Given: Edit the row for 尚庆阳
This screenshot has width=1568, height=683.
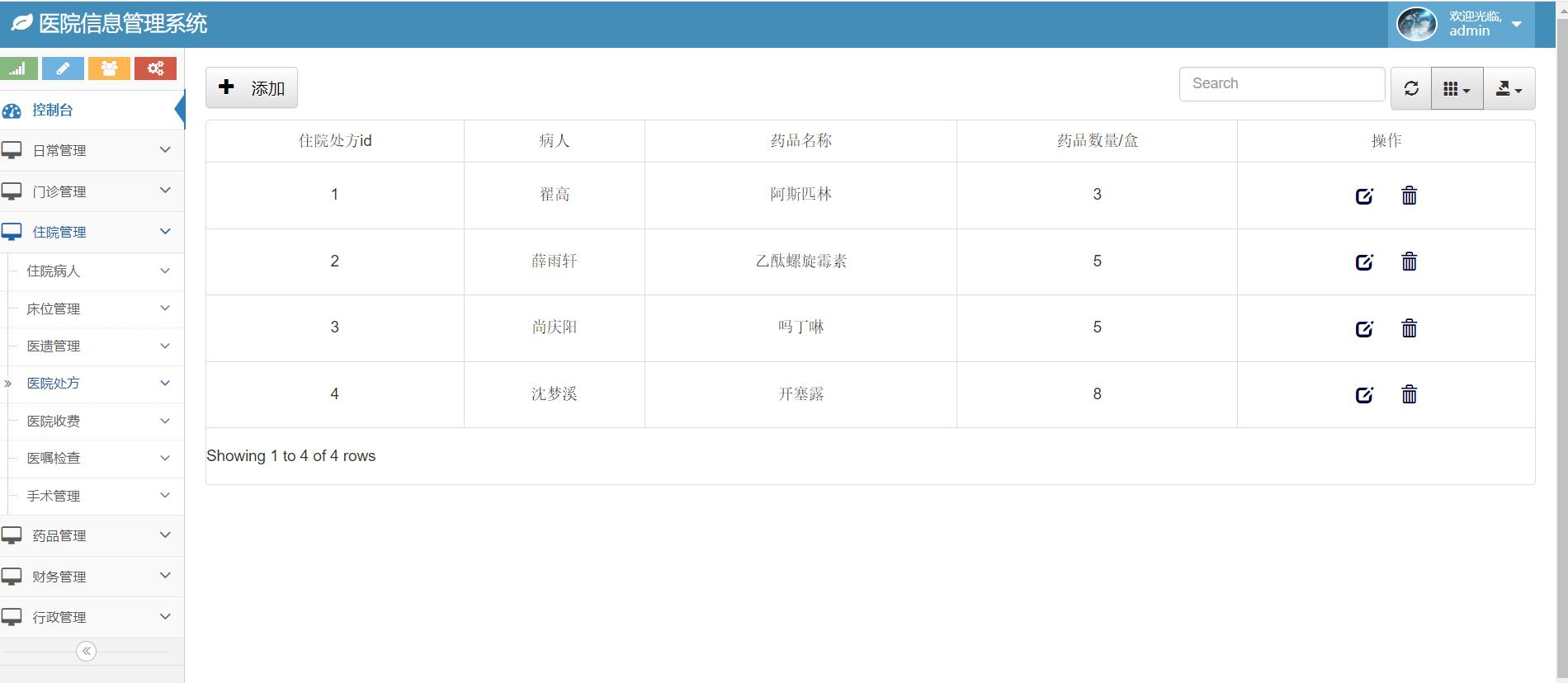Looking at the screenshot, I should 1365,328.
